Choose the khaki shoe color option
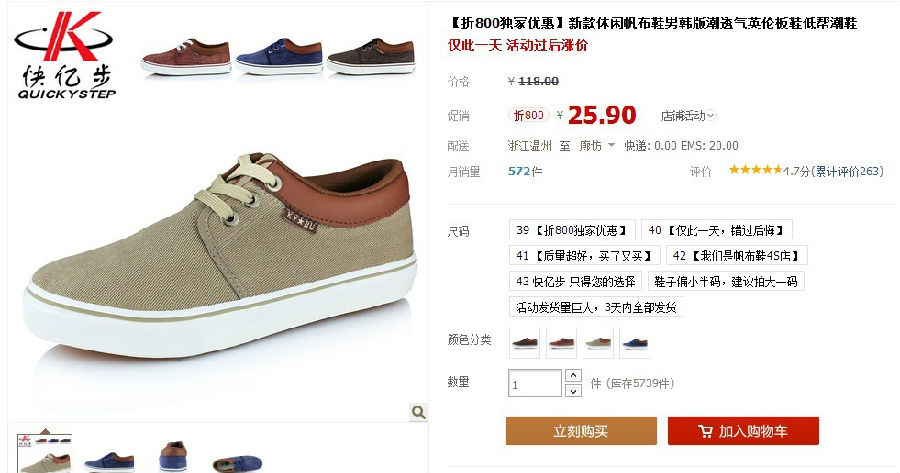Viewport: 900px width, 473px height. 598,343
